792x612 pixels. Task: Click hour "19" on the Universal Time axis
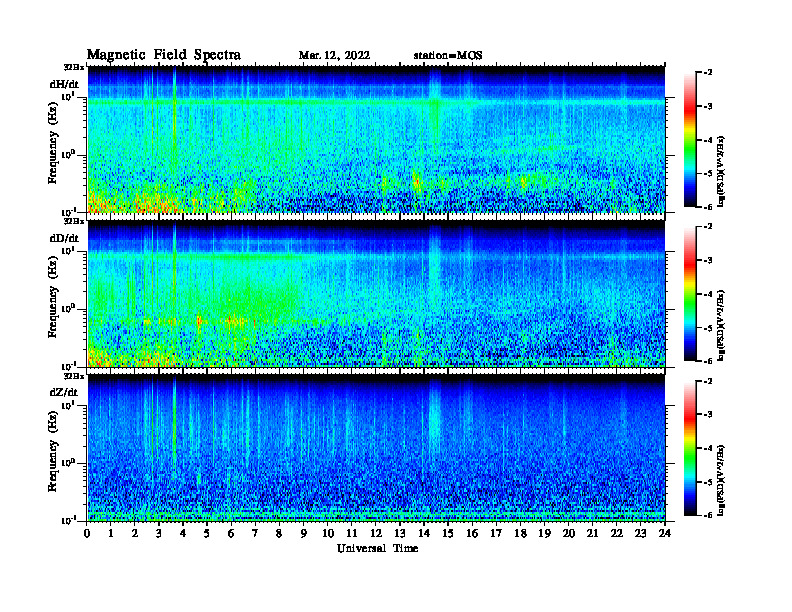pos(544,534)
